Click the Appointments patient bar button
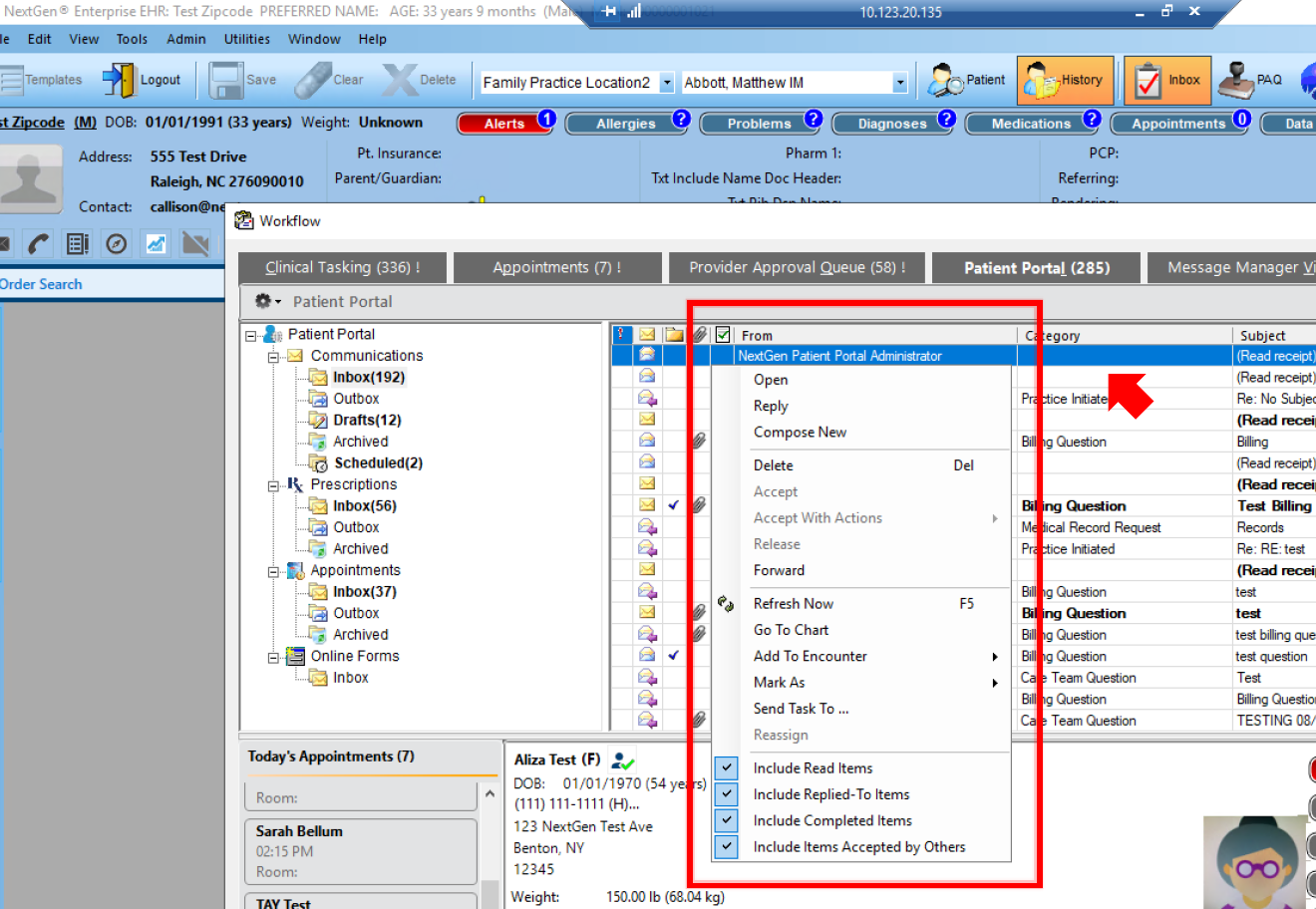 (x=1178, y=124)
